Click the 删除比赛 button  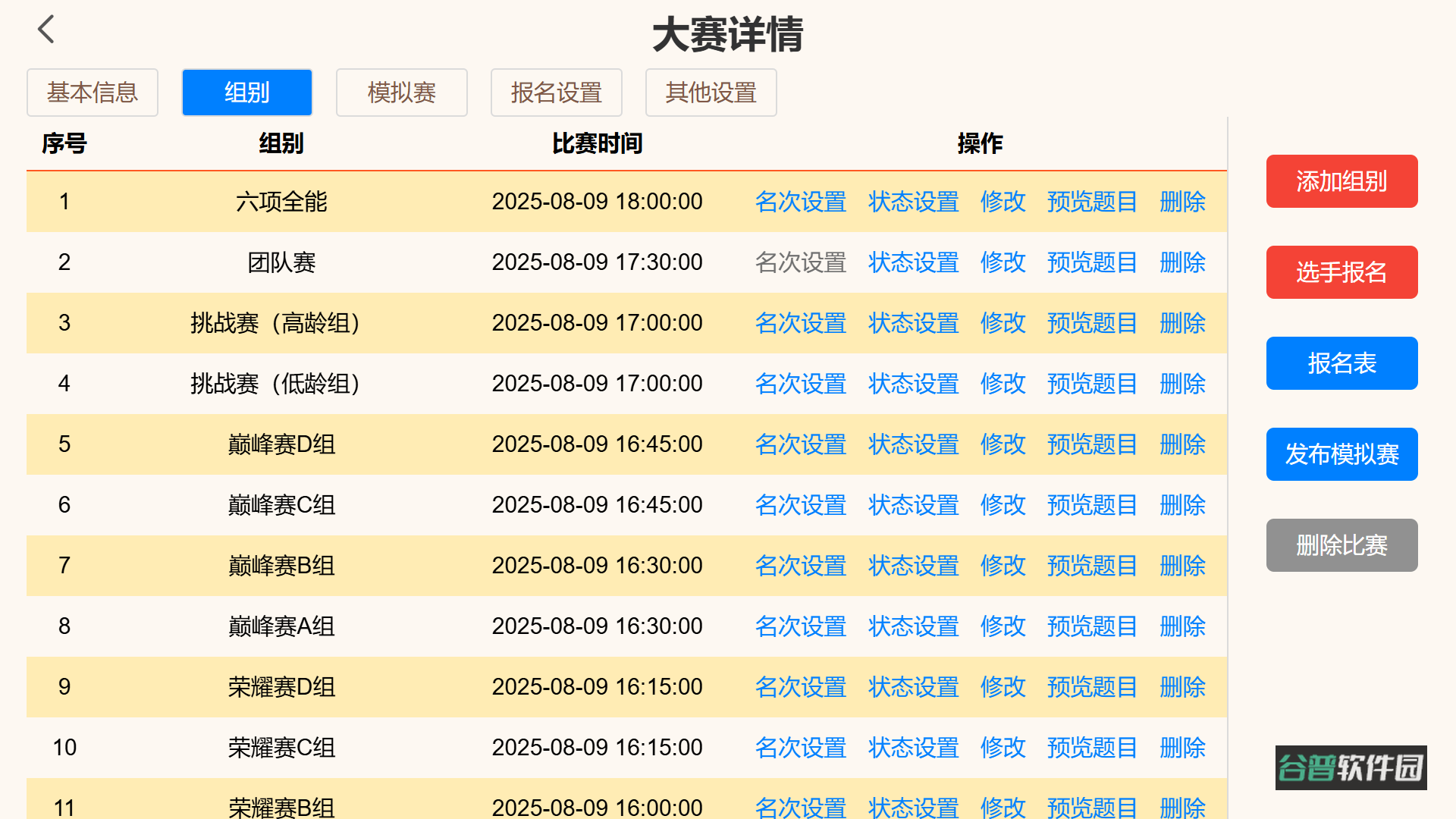pyautogui.click(x=1341, y=545)
